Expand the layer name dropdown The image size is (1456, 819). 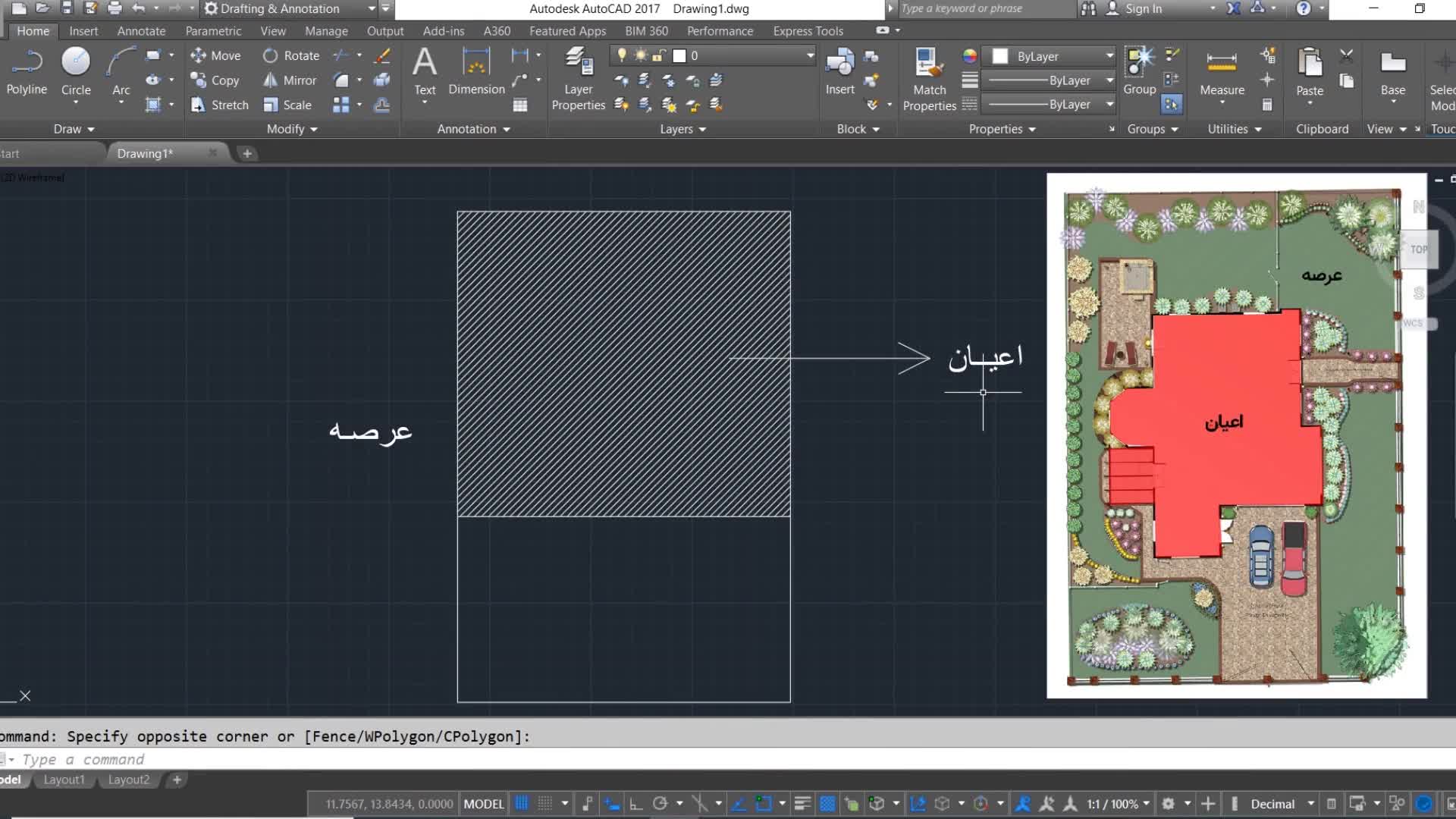tap(810, 55)
